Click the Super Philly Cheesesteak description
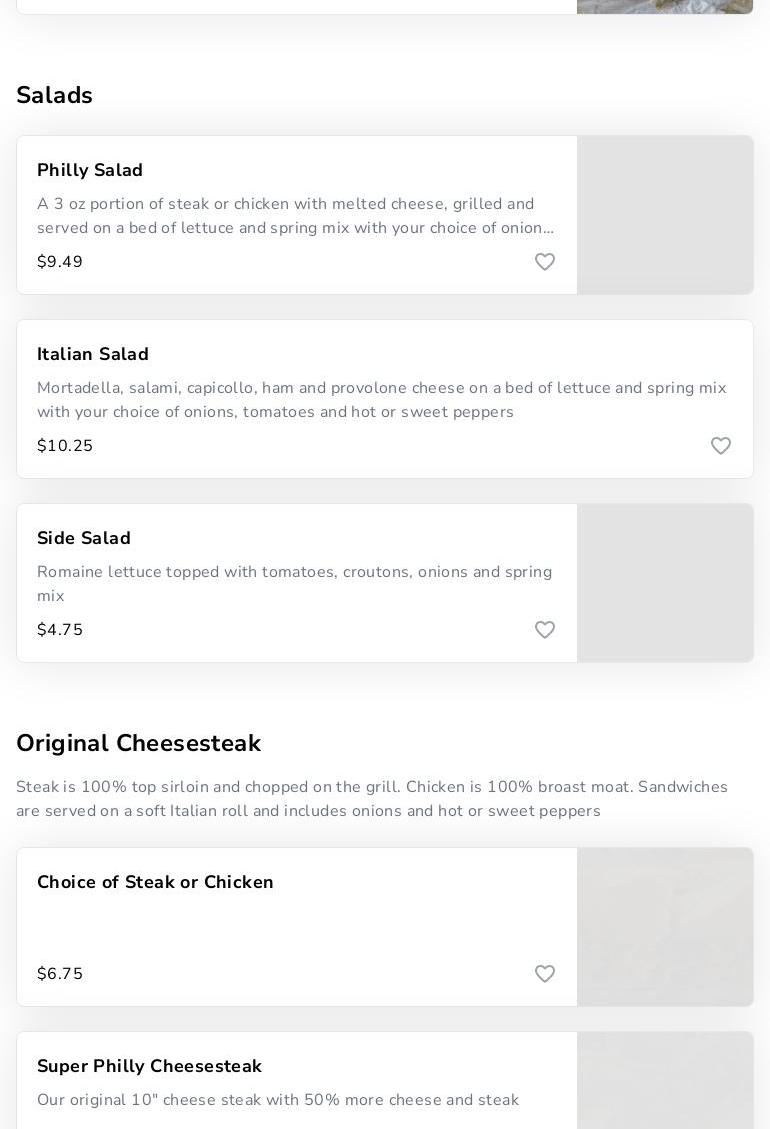Screen dimensions: 770x1129 click(x=278, y=1100)
